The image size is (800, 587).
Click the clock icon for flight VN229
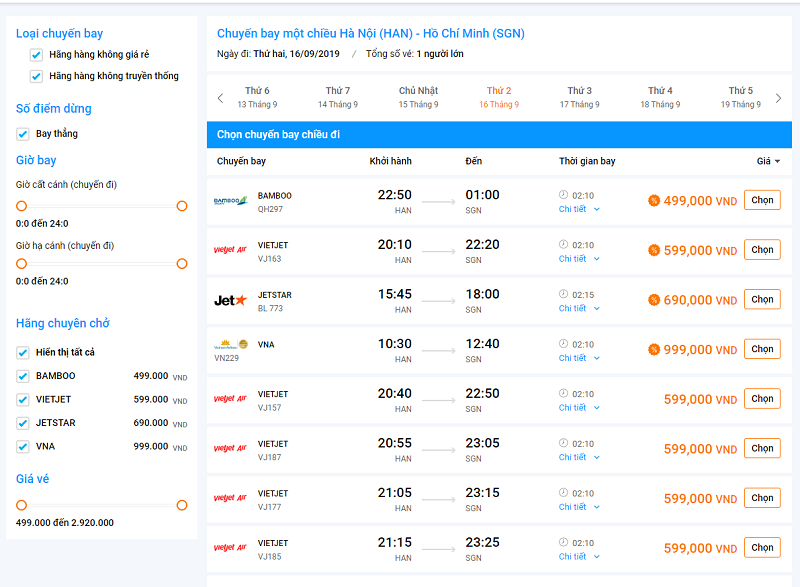[x=563, y=343]
